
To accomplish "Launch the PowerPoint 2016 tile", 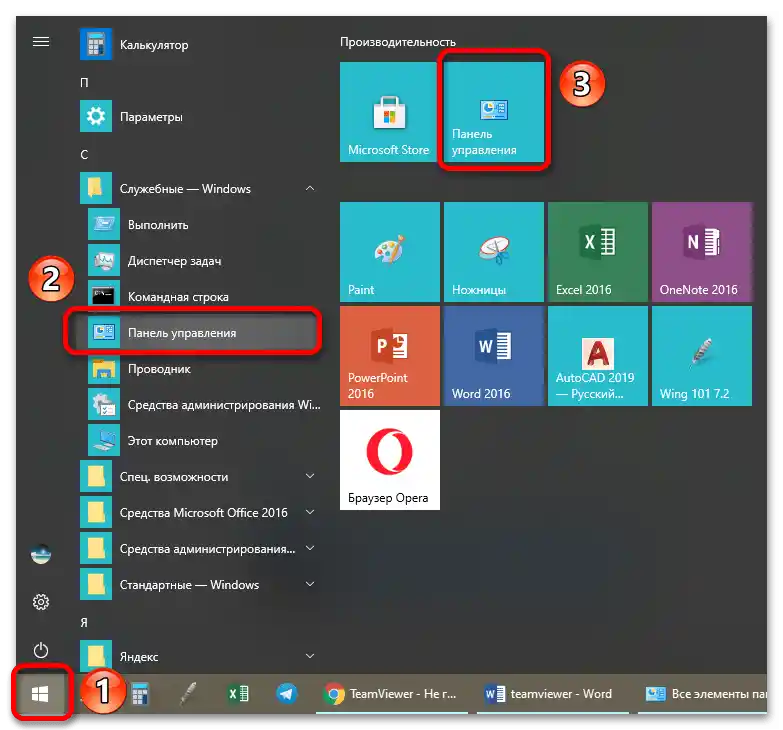I will coord(390,356).
